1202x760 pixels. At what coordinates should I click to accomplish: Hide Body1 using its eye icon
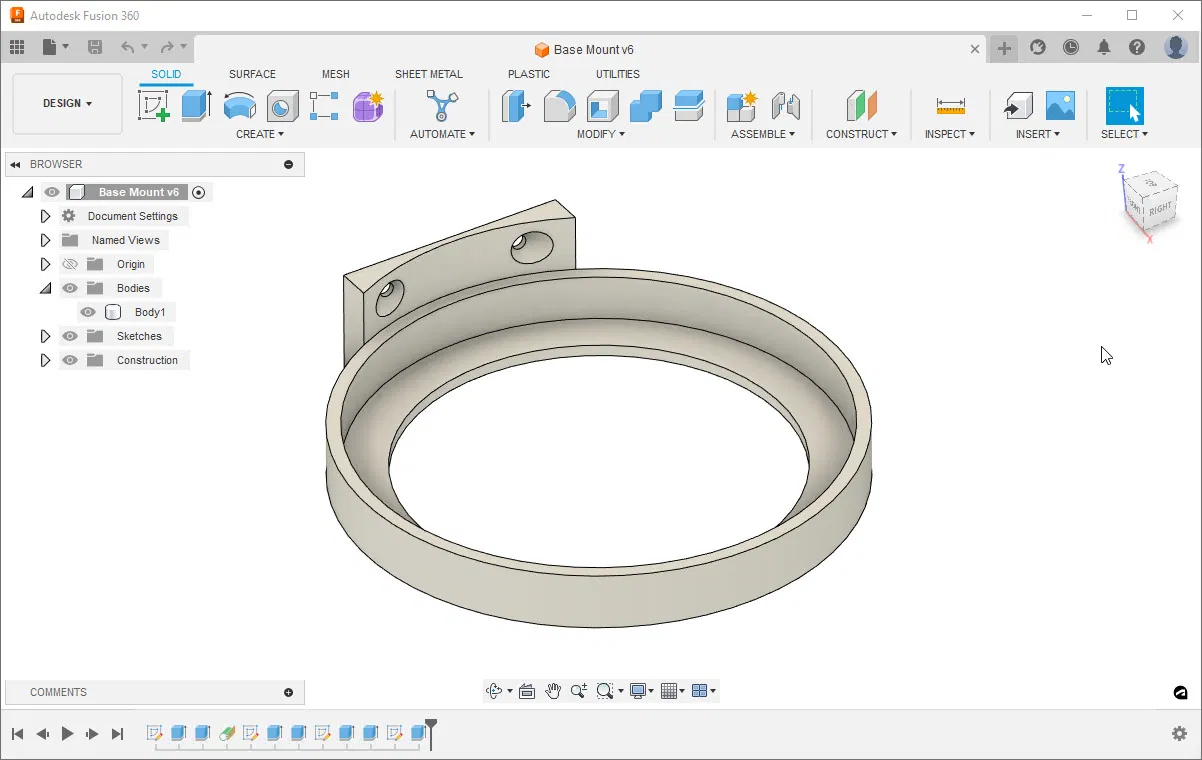point(88,312)
